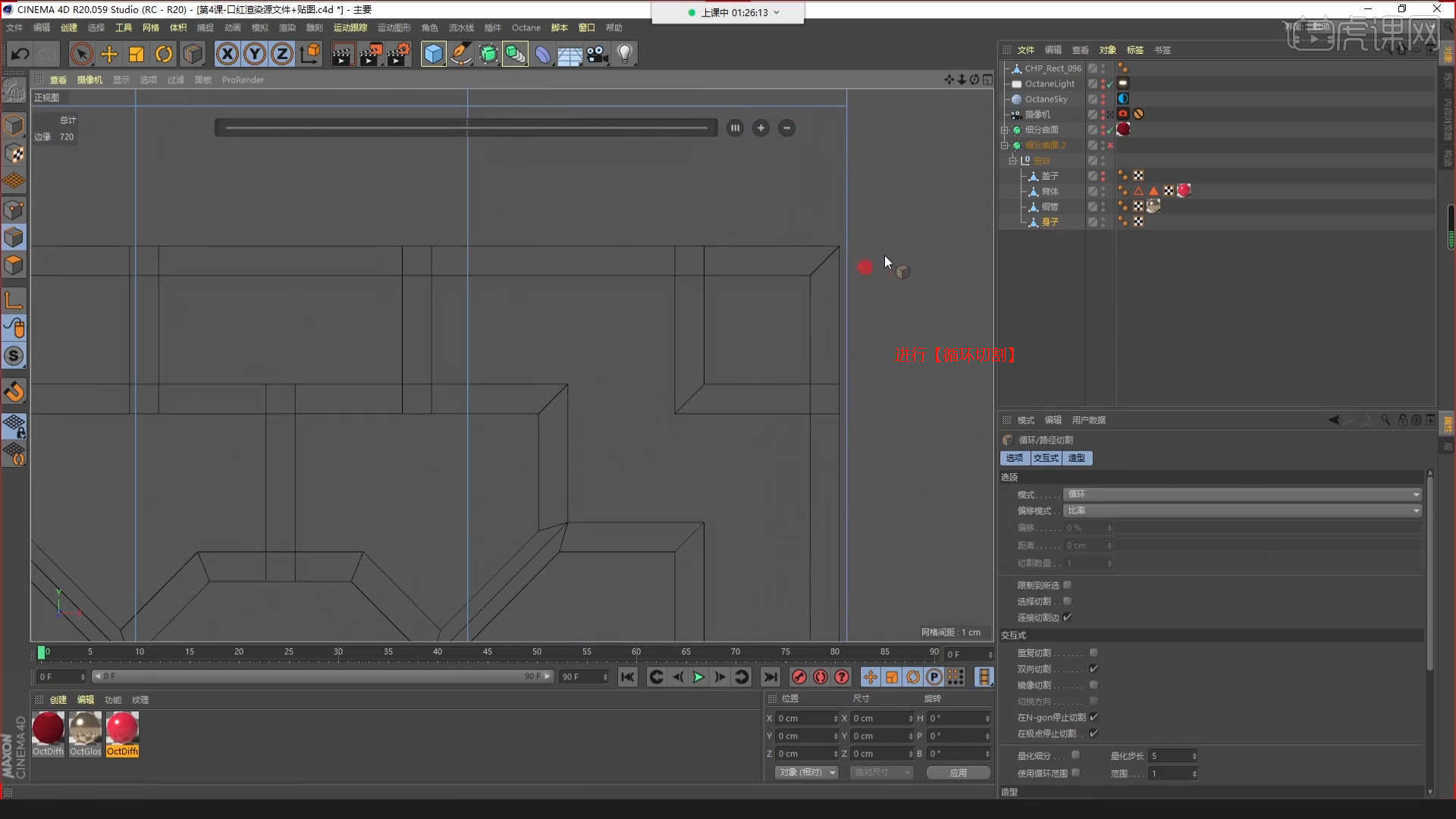Click the coordinate system icon

pyautogui.click(x=310, y=54)
